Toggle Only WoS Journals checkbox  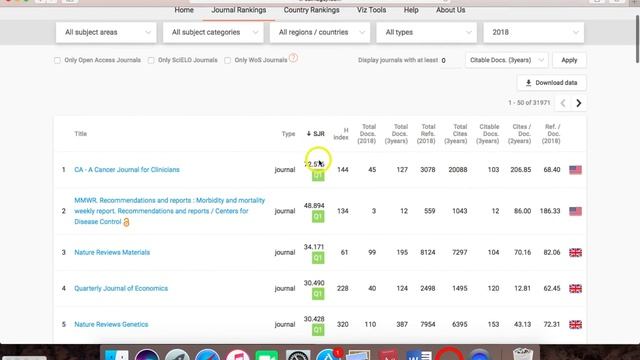click(227, 60)
